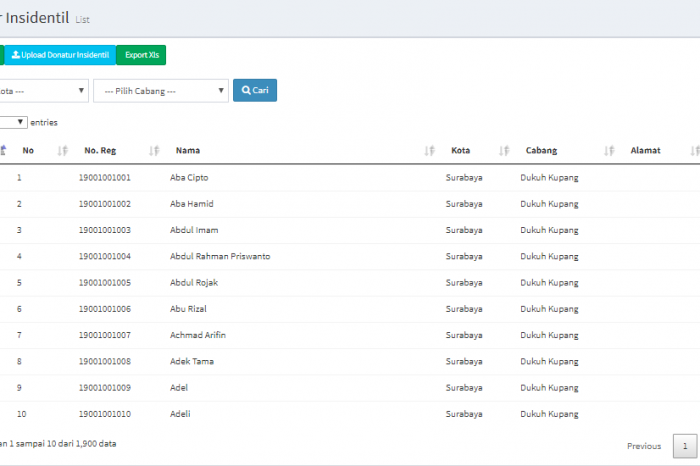Click the No column header
Image resolution: width=700 pixels, height=466 pixels.
[28, 150]
